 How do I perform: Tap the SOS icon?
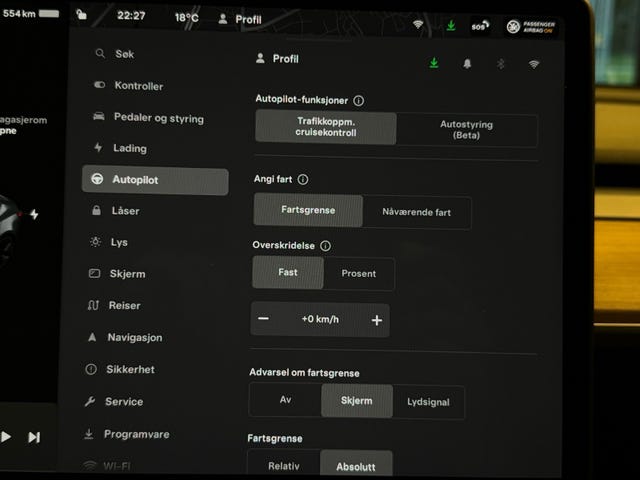click(x=480, y=26)
